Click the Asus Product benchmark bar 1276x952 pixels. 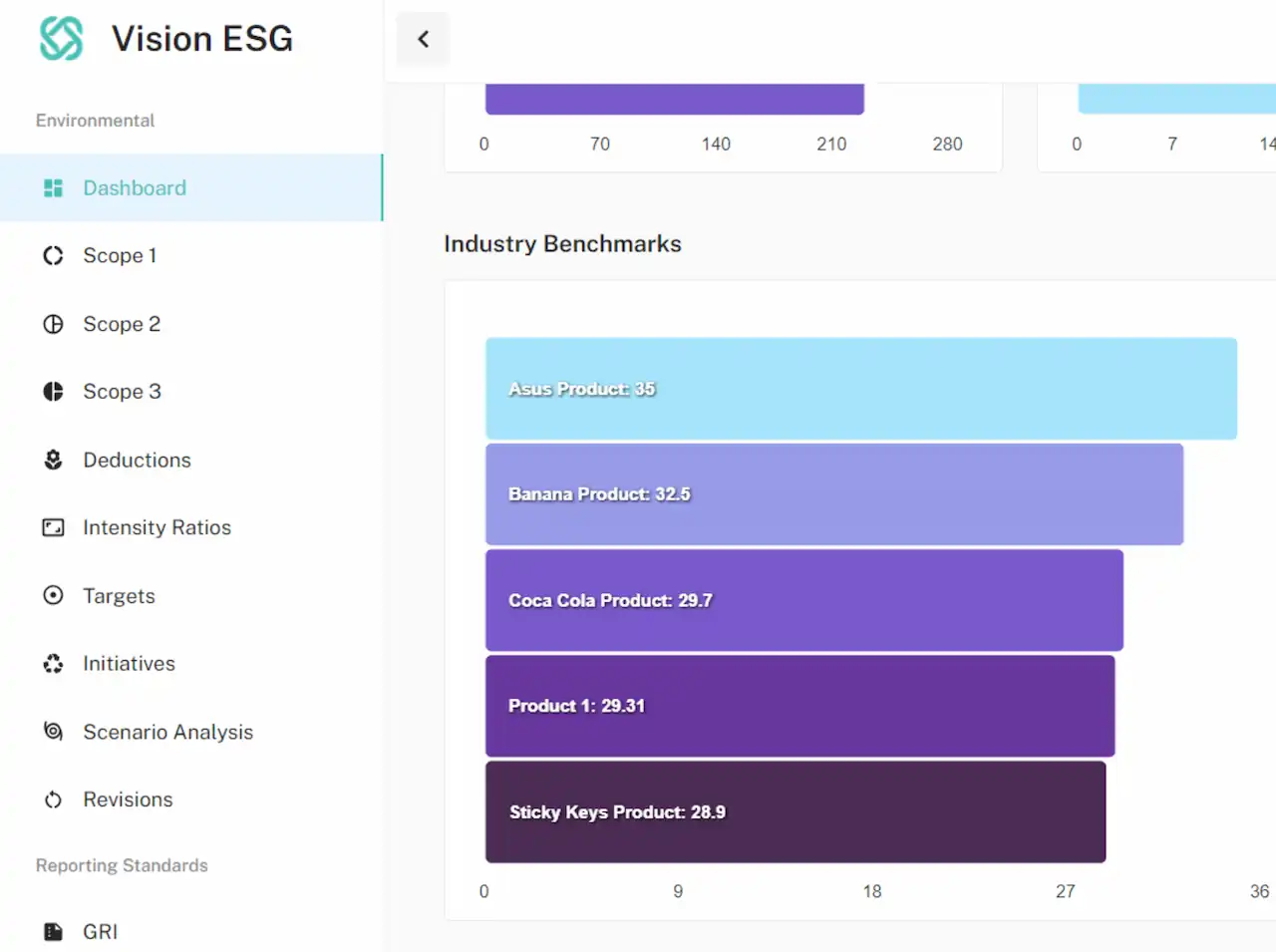point(861,389)
